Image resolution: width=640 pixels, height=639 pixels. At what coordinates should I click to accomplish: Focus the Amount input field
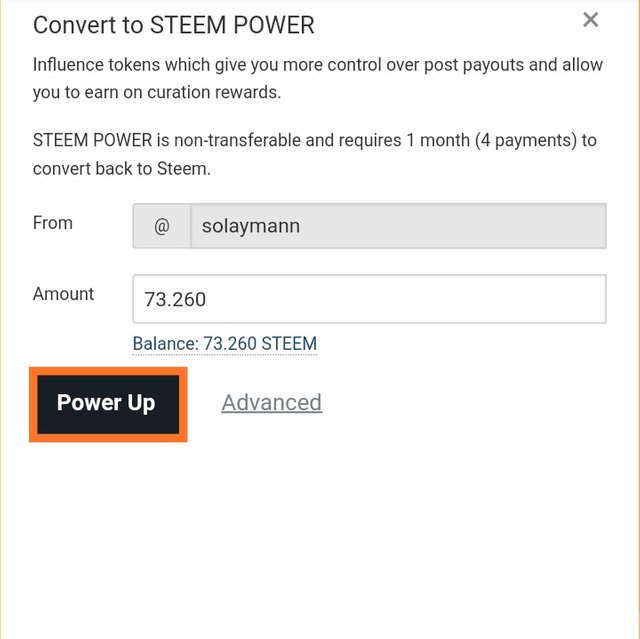368,299
